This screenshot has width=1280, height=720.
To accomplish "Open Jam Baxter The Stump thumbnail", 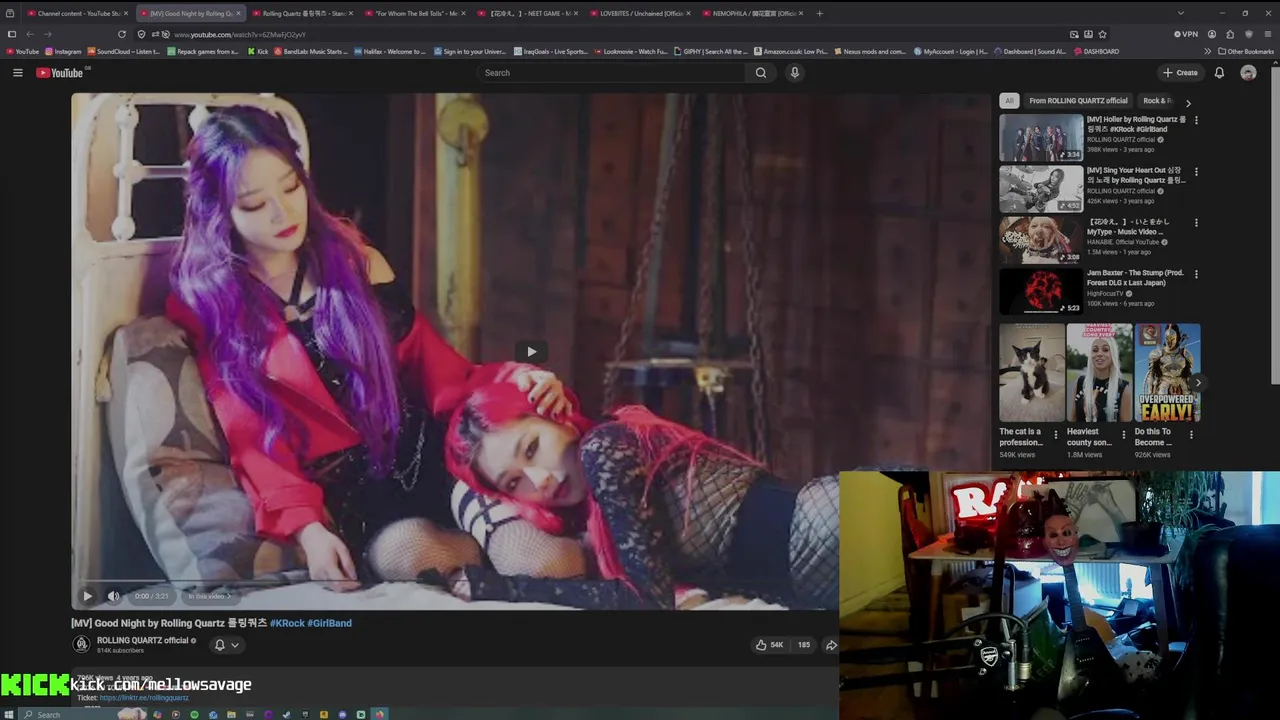I will [x=1041, y=291].
